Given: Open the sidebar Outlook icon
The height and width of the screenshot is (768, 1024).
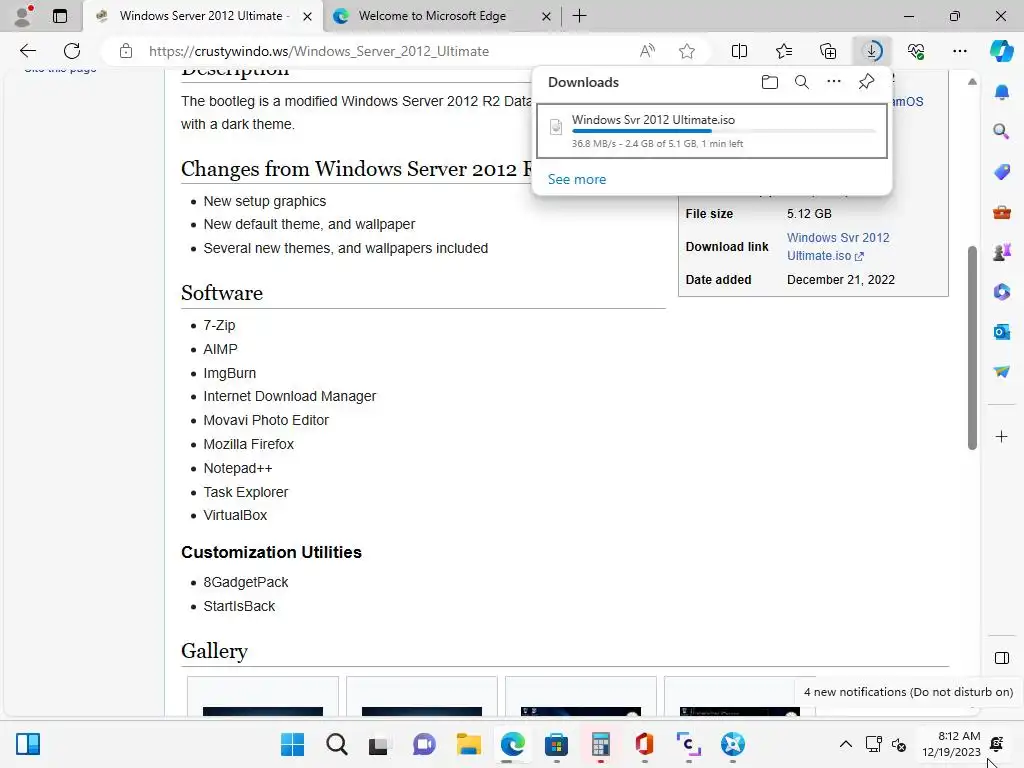Looking at the screenshot, I should 1001,332.
